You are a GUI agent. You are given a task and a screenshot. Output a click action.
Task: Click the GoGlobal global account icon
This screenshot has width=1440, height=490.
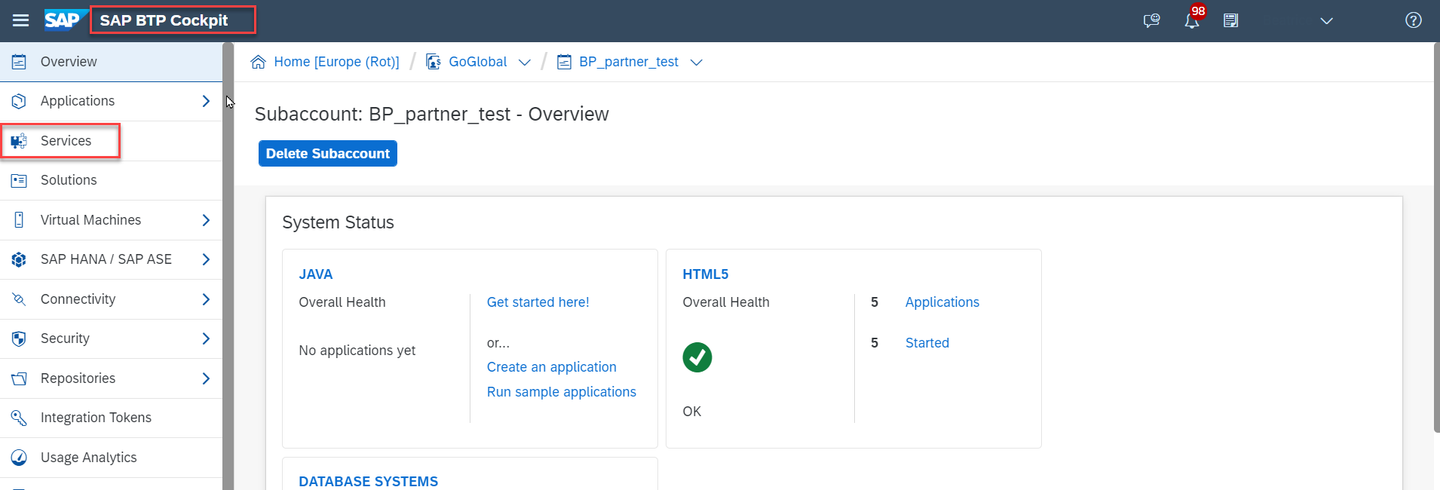433,62
